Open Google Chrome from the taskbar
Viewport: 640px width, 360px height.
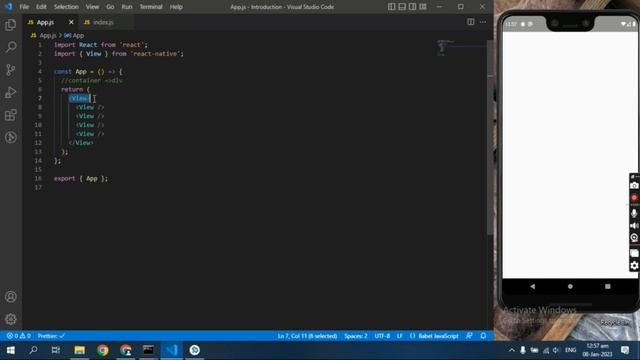pyautogui.click(x=102, y=350)
